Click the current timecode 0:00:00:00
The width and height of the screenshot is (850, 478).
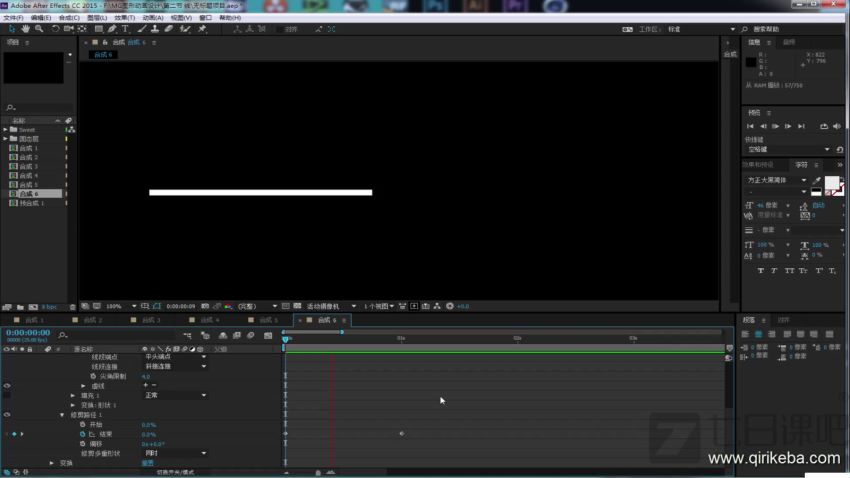(28, 332)
